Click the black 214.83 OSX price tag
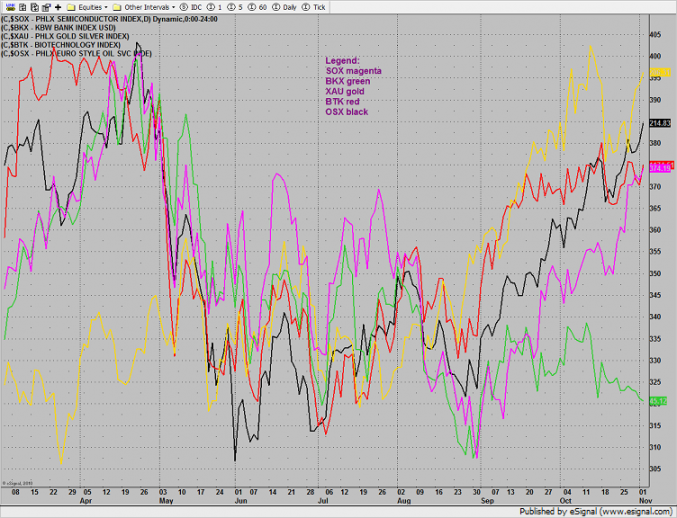This screenshot has height=518, width=677. point(660,123)
